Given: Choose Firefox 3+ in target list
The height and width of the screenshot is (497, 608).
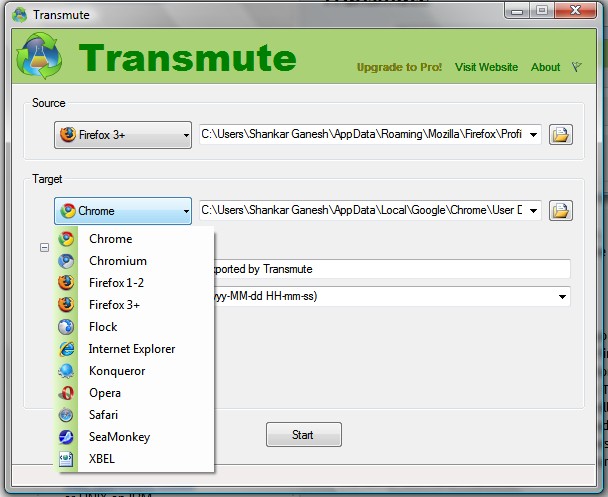Looking at the screenshot, I should [x=134, y=305].
